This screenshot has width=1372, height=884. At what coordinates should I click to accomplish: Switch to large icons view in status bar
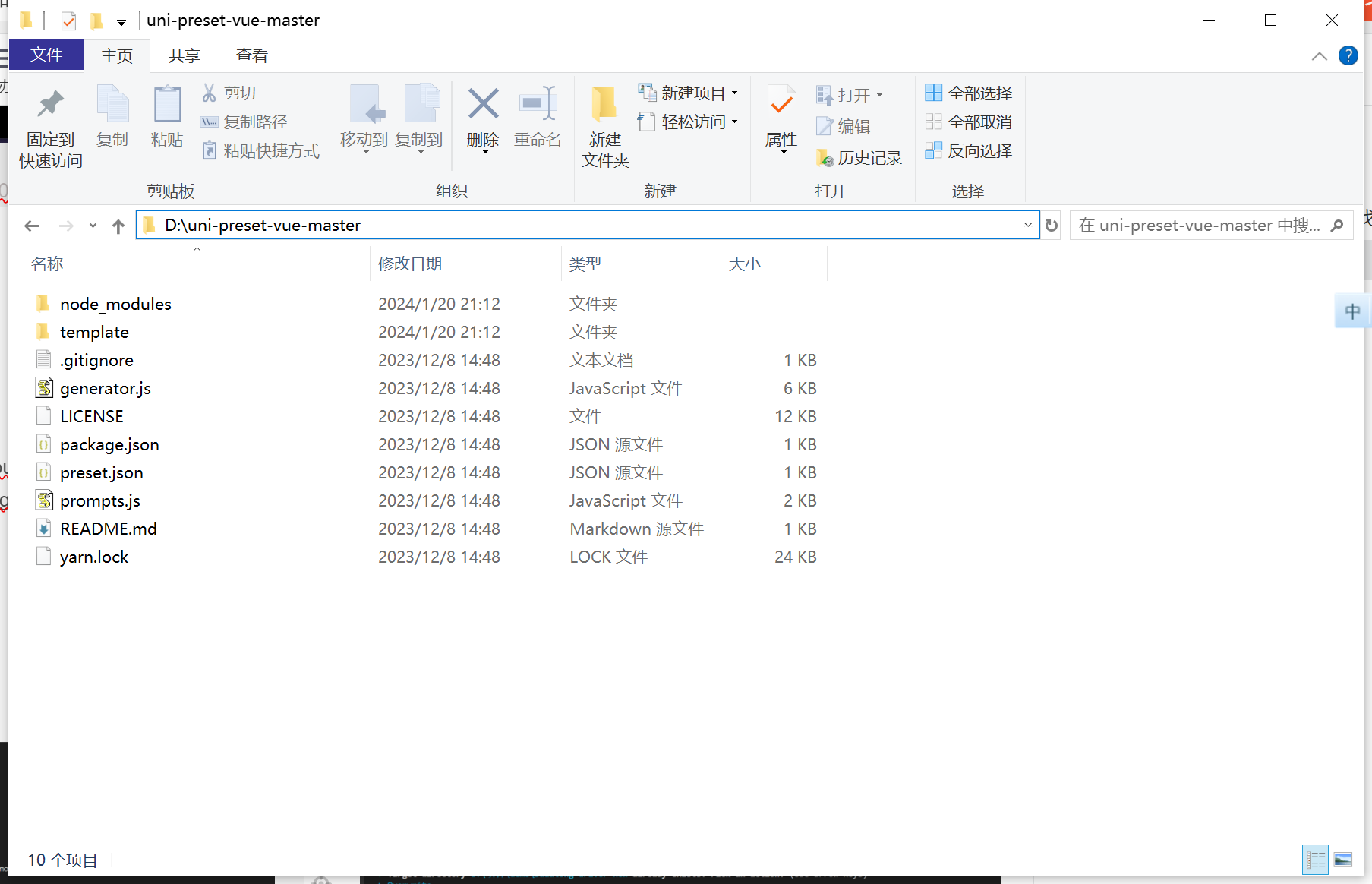click(x=1342, y=859)
